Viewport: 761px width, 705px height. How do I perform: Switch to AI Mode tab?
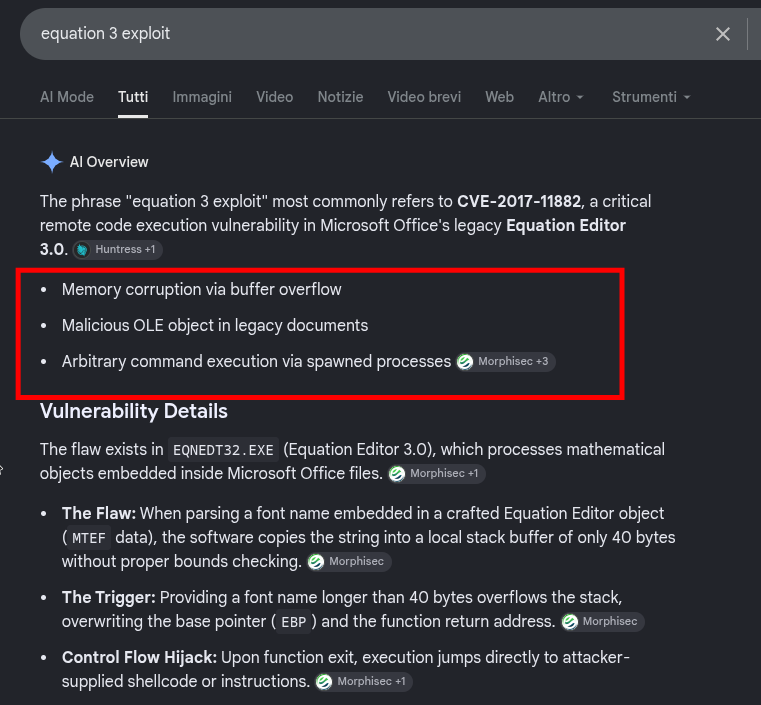pos(67,97)
